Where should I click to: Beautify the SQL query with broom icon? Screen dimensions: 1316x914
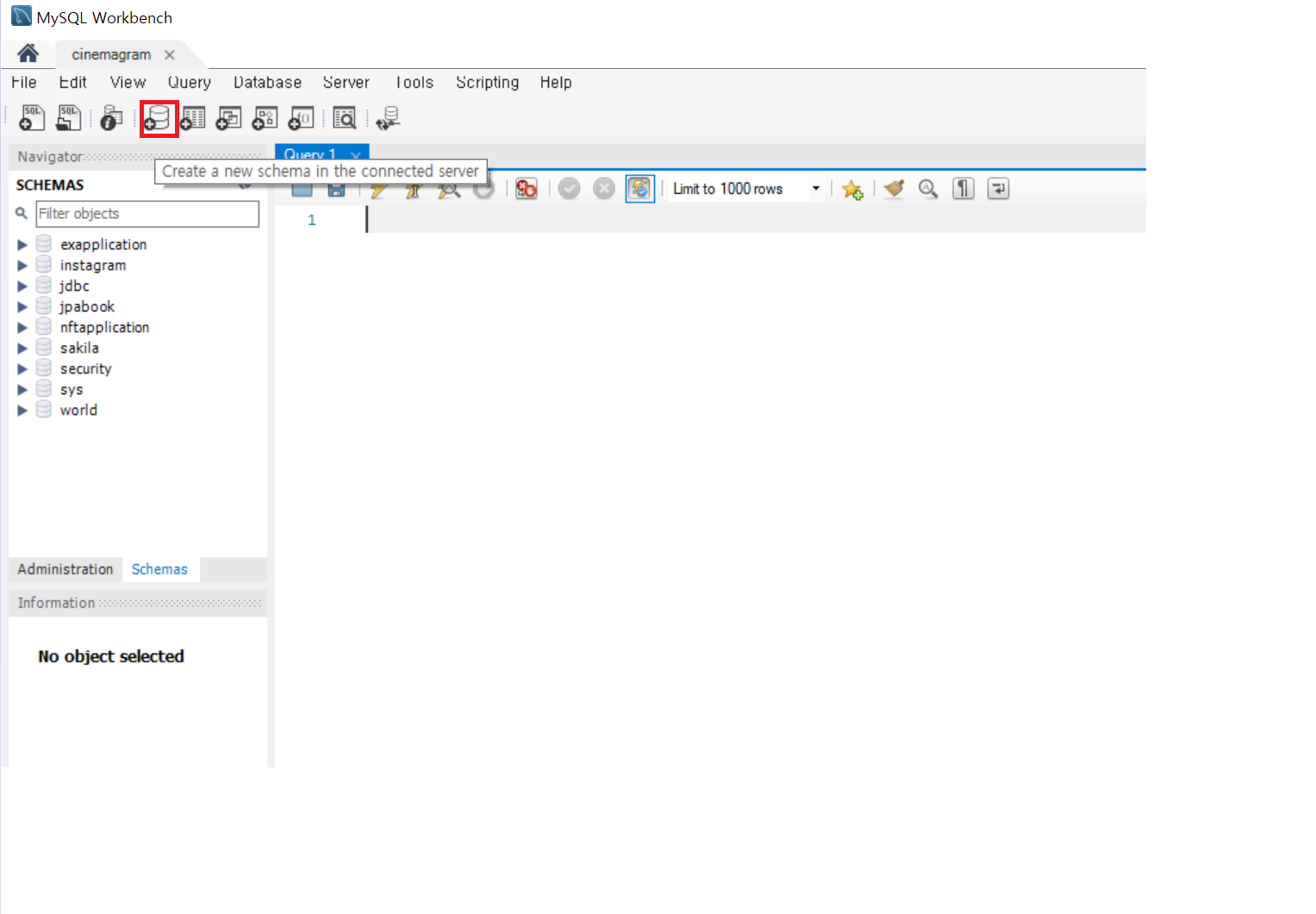coord(895,189)
